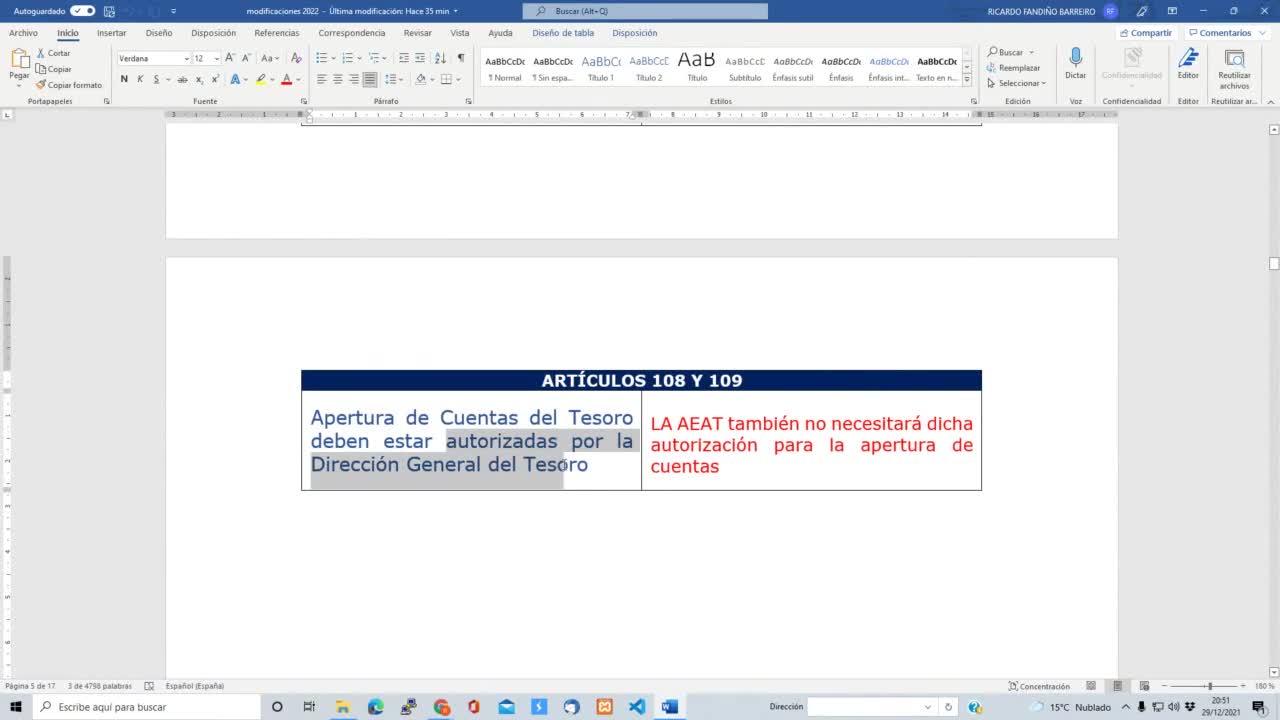Open Visual Studio Code from taskbar
The height and width of the screenshot is (720, 1280).
(637, 707)
